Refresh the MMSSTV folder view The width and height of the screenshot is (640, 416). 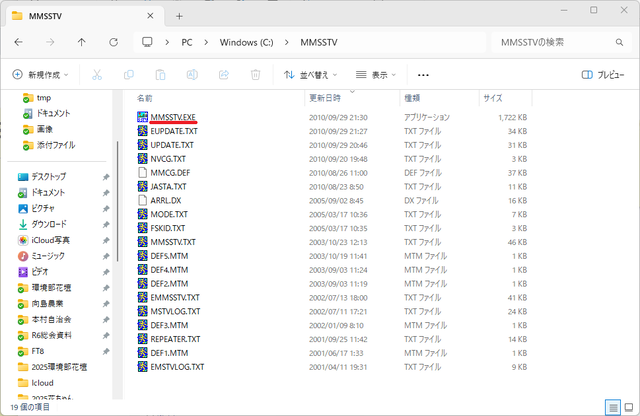point(113,42)
